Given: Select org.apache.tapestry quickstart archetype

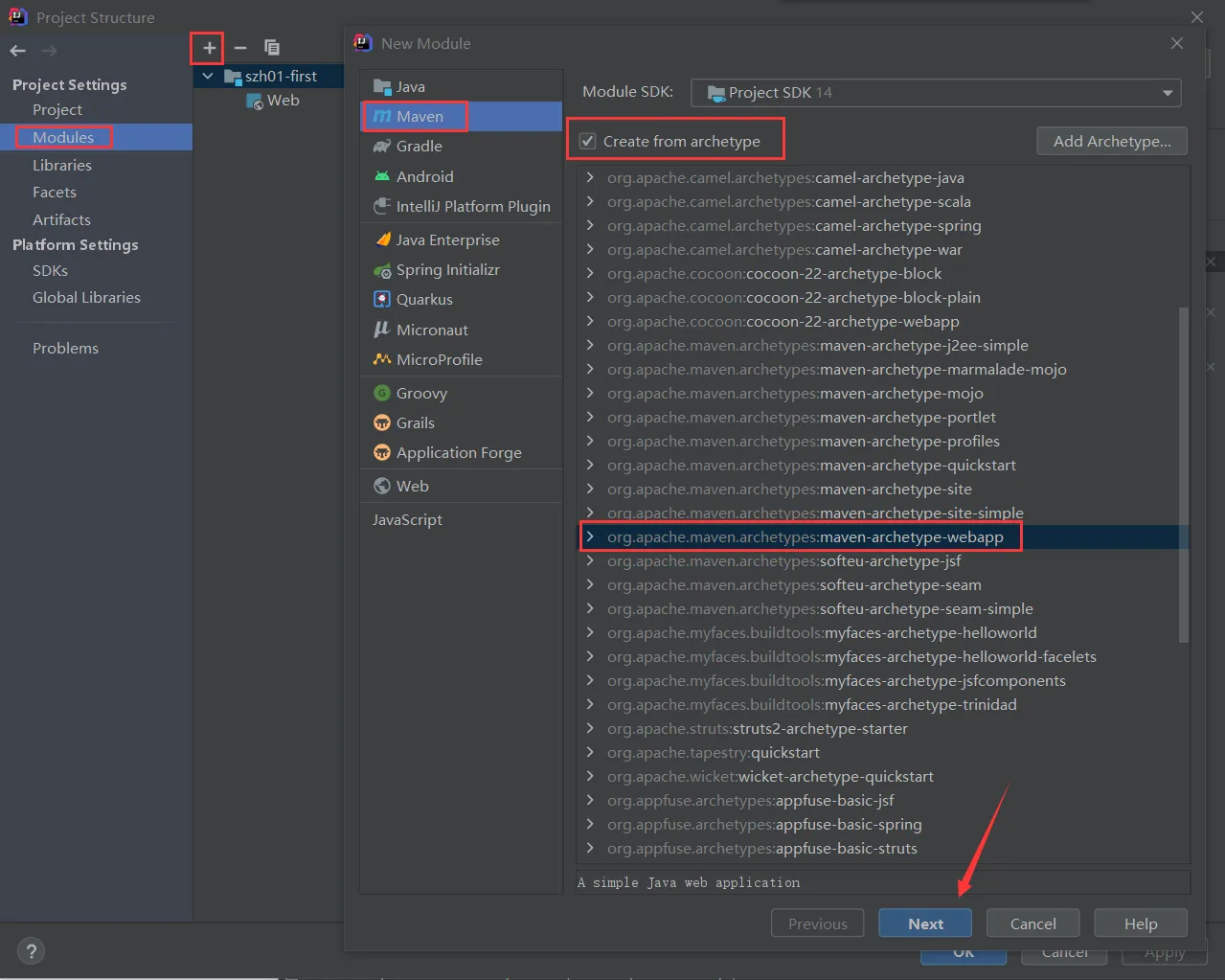Looking at the screenshot, I should (x=713, y=752).
